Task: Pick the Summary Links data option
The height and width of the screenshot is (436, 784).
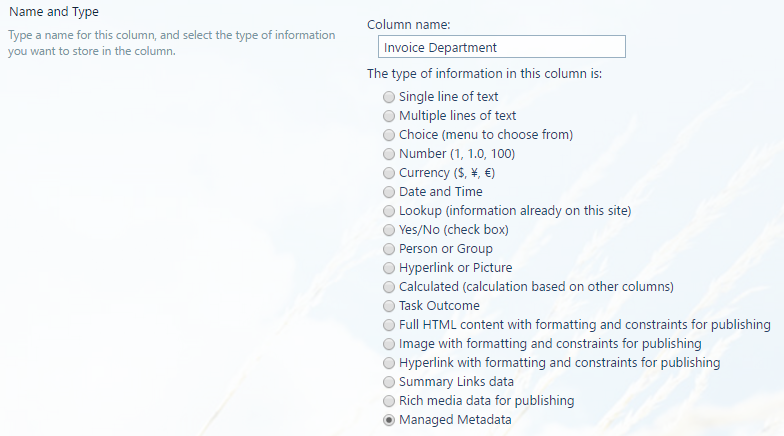Action: tap(389, 382)
